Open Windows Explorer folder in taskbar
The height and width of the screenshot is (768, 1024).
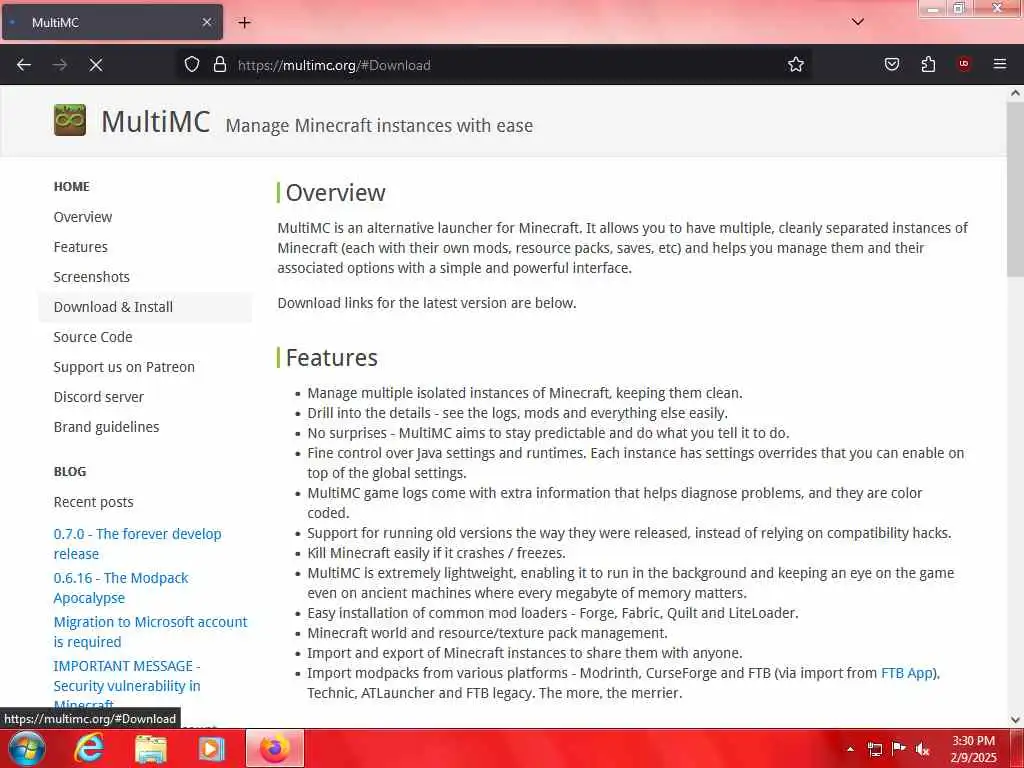151,749
